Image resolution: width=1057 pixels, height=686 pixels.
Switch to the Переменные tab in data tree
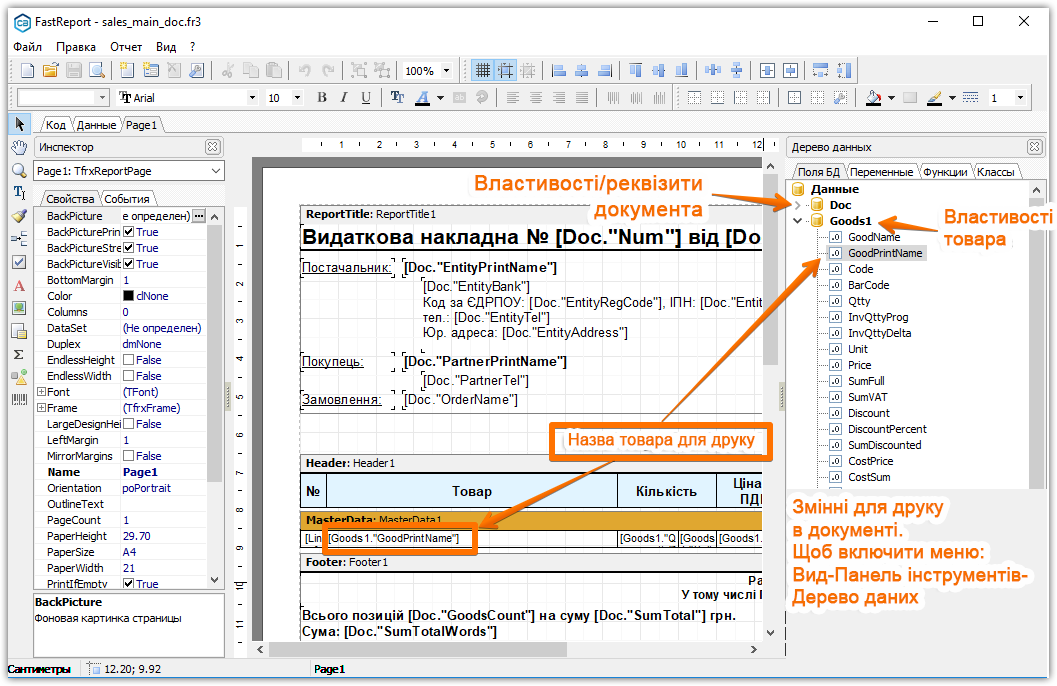coord(882,172)
